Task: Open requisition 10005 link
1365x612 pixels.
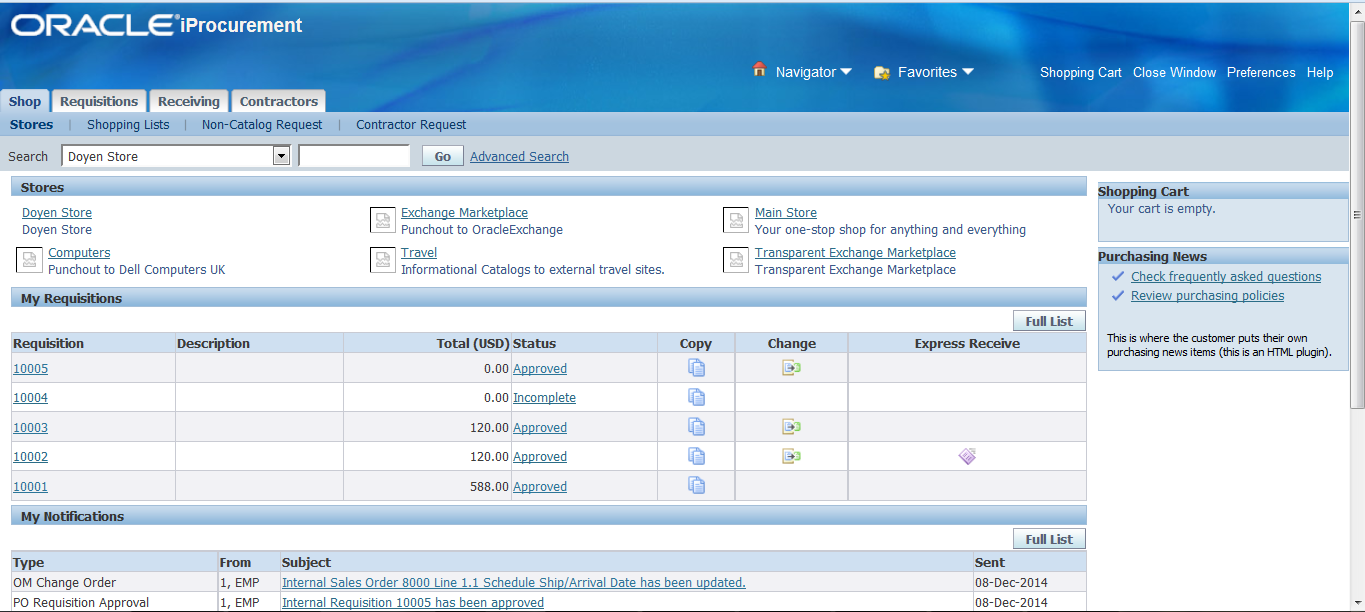Action: [30, 368]
